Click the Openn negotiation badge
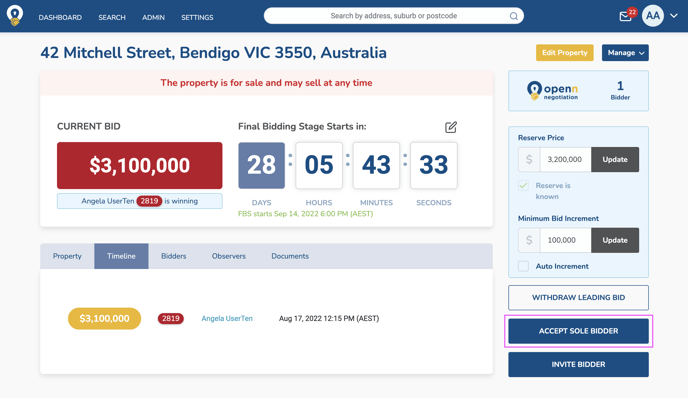This screenshot has width=688, height=398. [552, 91]
